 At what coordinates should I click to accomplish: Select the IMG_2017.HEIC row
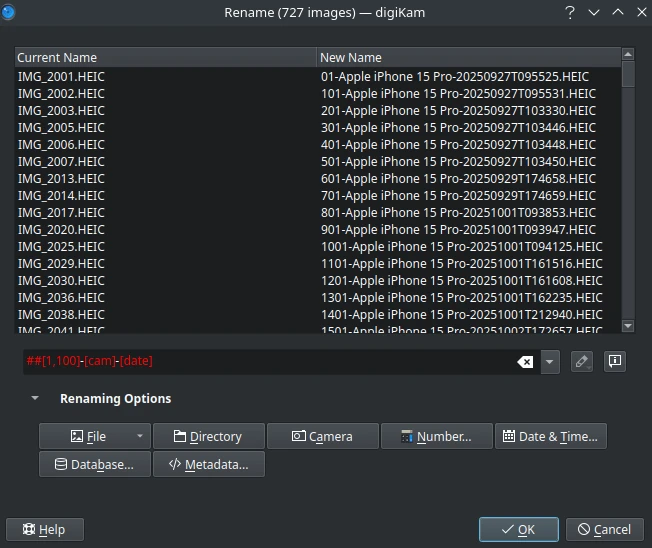coord(318,213)
